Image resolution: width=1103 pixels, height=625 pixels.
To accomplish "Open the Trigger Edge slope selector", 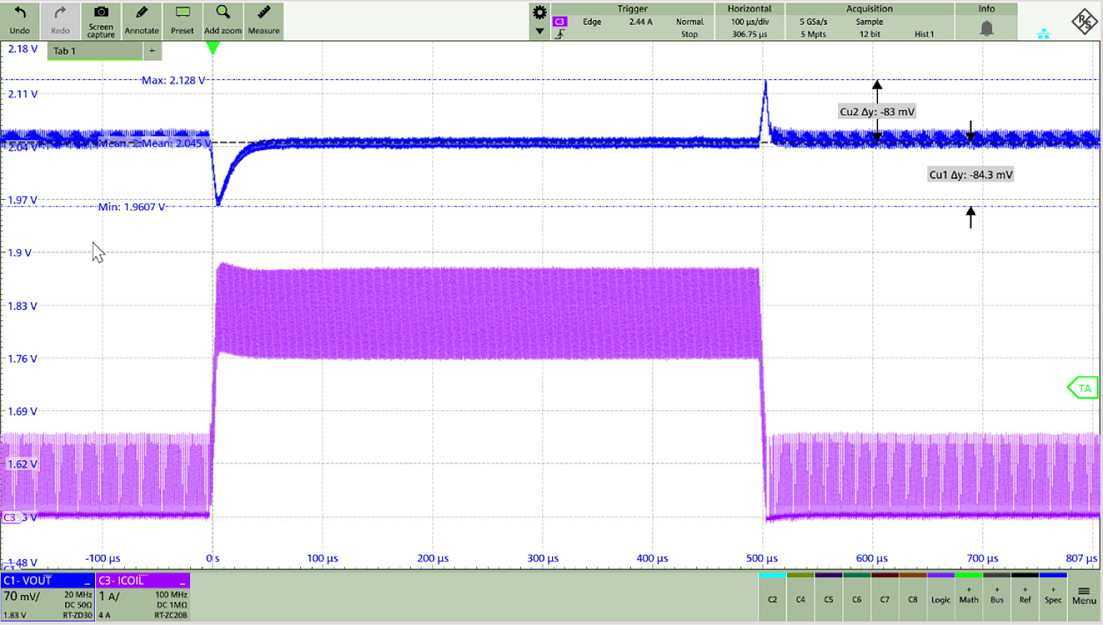I will coord(560,34).
